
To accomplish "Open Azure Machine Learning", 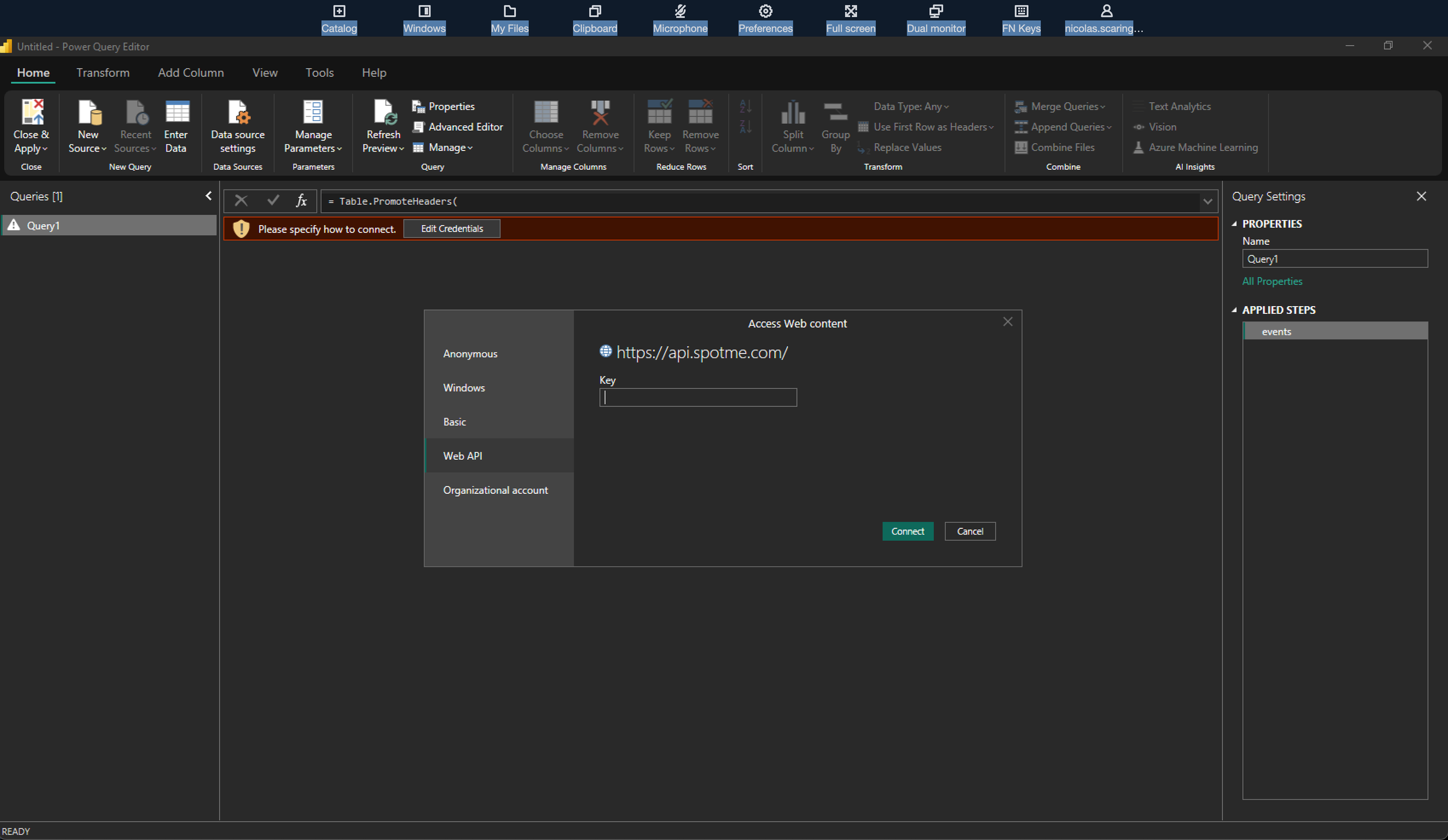I will (x=1195, y=148).
